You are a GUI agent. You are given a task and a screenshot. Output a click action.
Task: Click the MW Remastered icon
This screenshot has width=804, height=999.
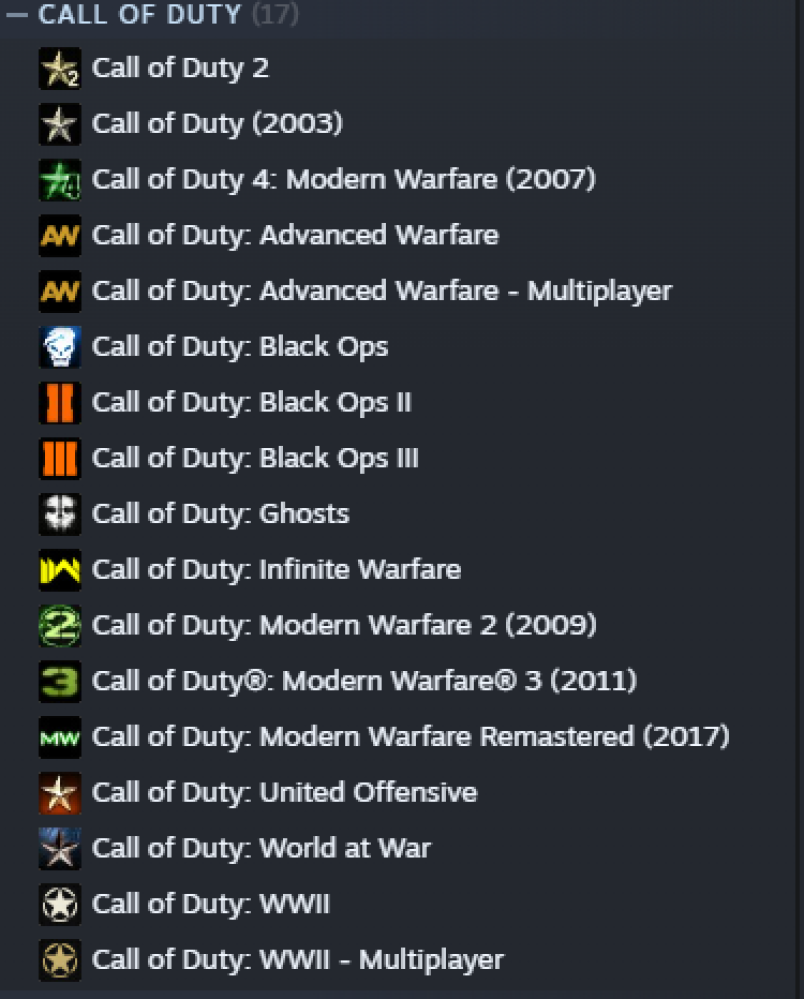click(60, 737)
